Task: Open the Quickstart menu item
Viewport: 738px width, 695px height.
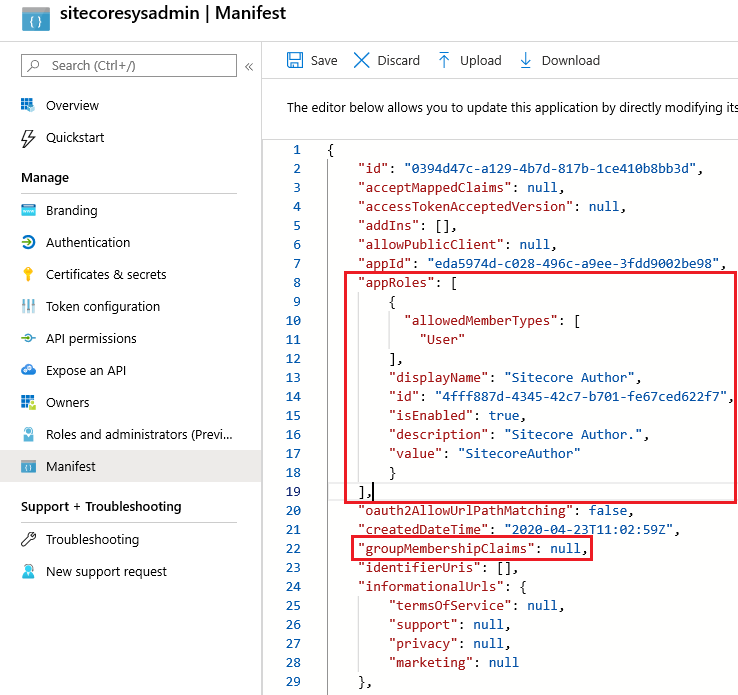Action: pyautogui.click(x=75, y=137)
